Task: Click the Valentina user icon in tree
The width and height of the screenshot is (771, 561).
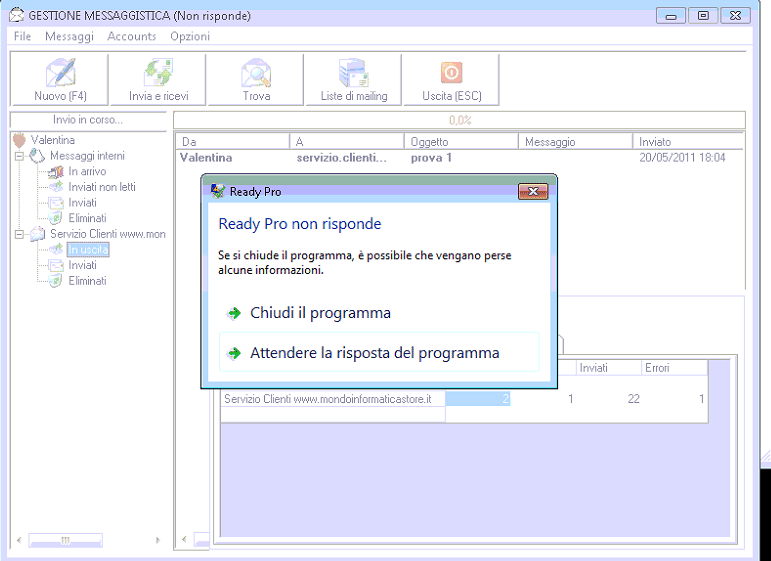Action: pyautogui.click(x=19, y=140)
